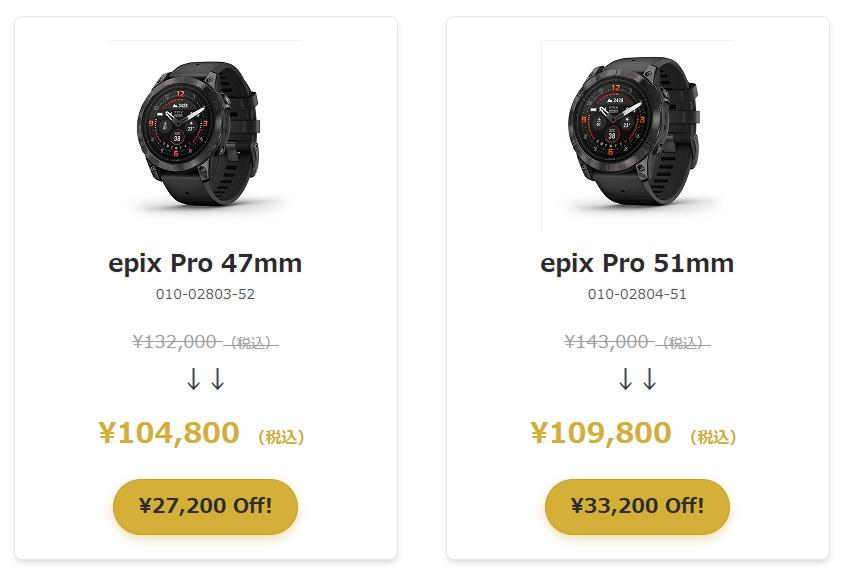Open the epix Pro 51mm watch photo

click(637, 135)
